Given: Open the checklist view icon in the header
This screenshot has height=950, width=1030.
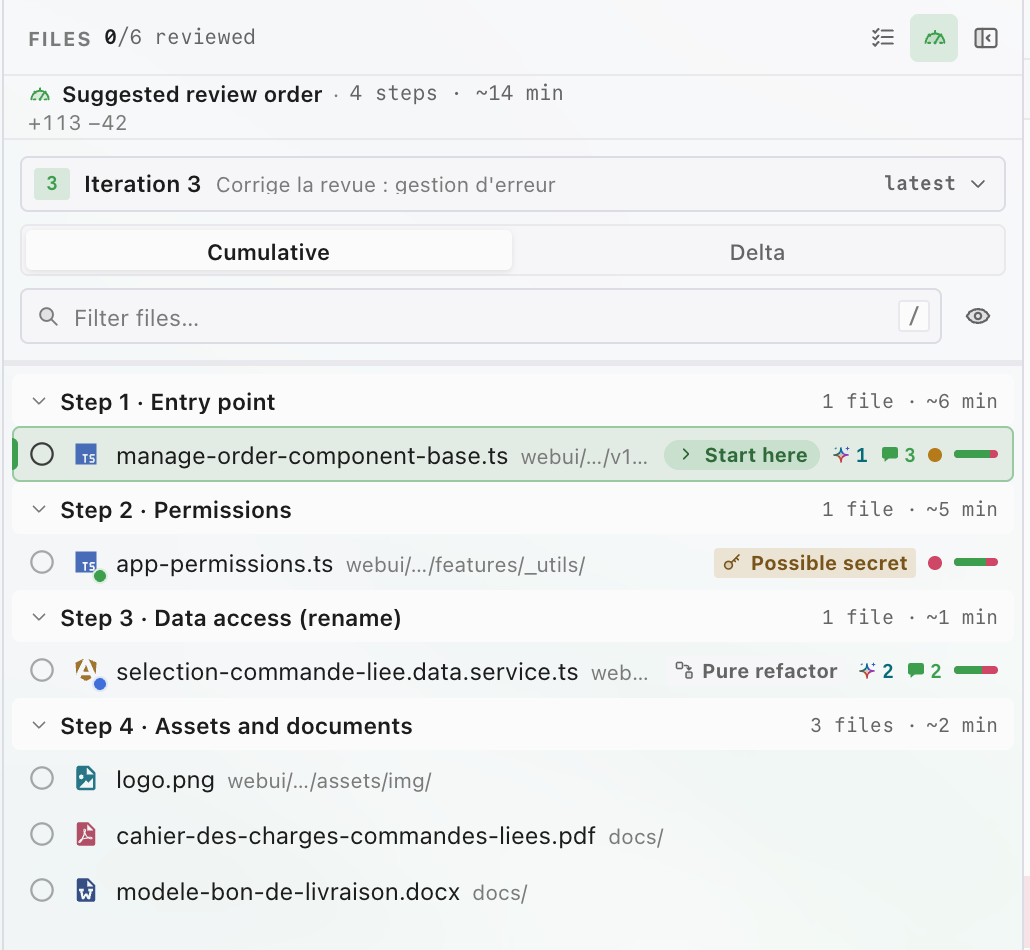Looking at the screenshot, I should 883,37.
